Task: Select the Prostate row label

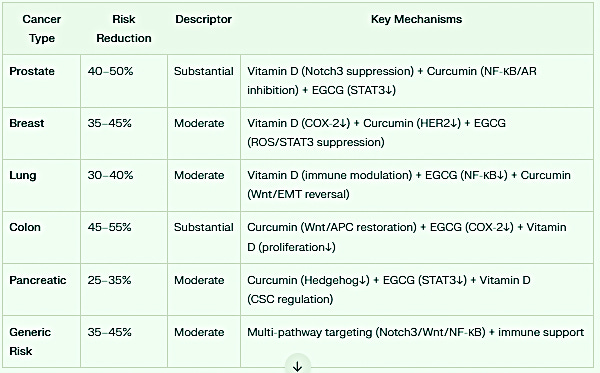Action: coord(32,71)
